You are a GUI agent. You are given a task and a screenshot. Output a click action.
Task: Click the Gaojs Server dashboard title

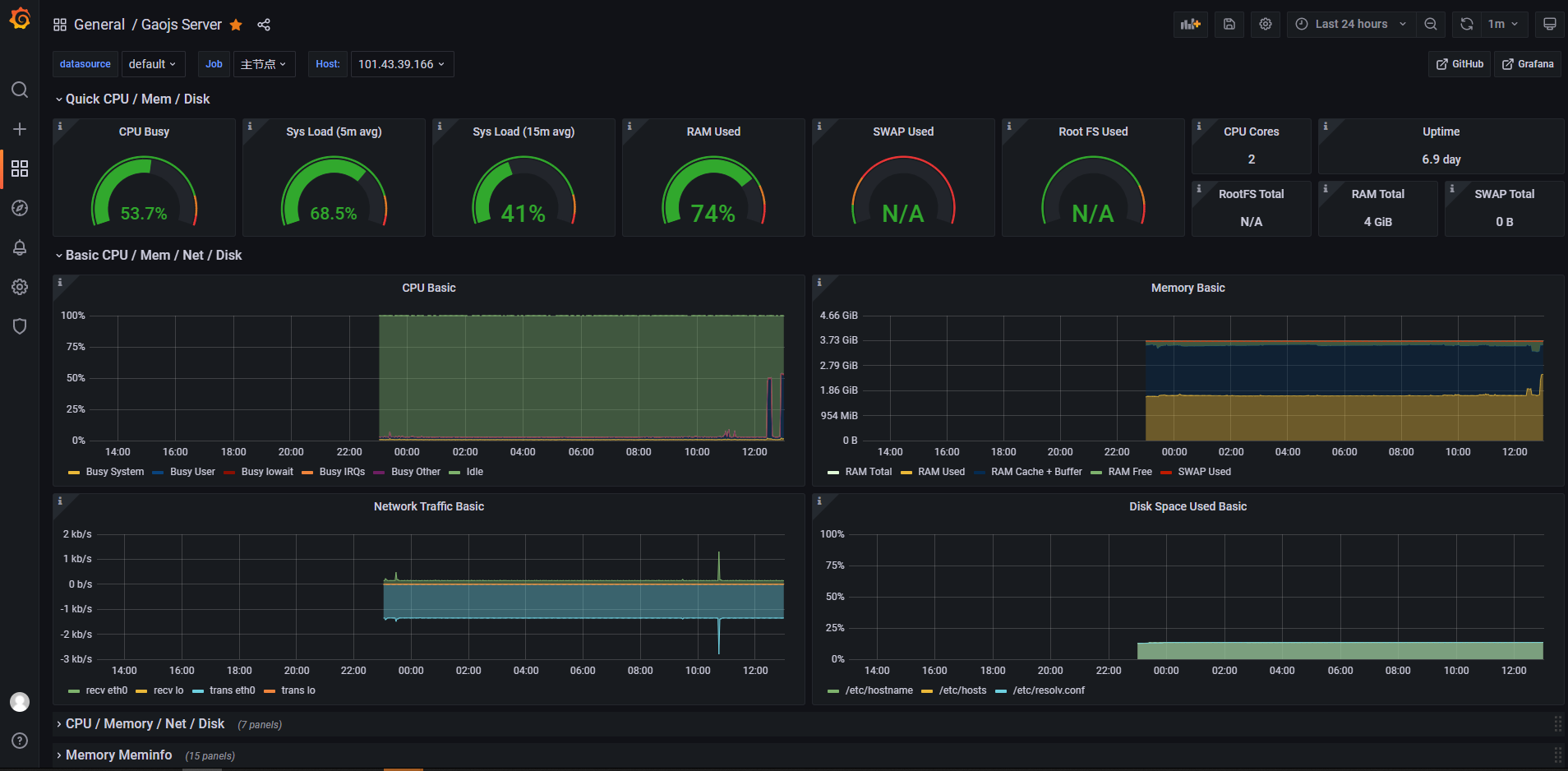182,25
